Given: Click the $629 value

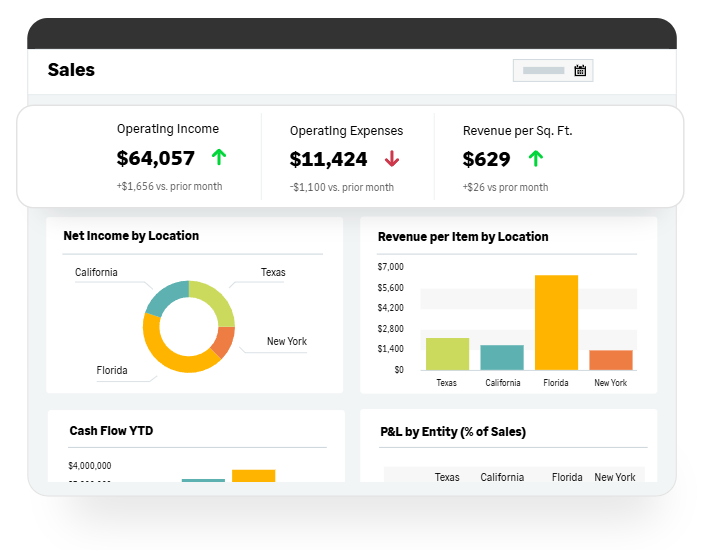Looking at the screenshot, I should (x=486, y=159).
